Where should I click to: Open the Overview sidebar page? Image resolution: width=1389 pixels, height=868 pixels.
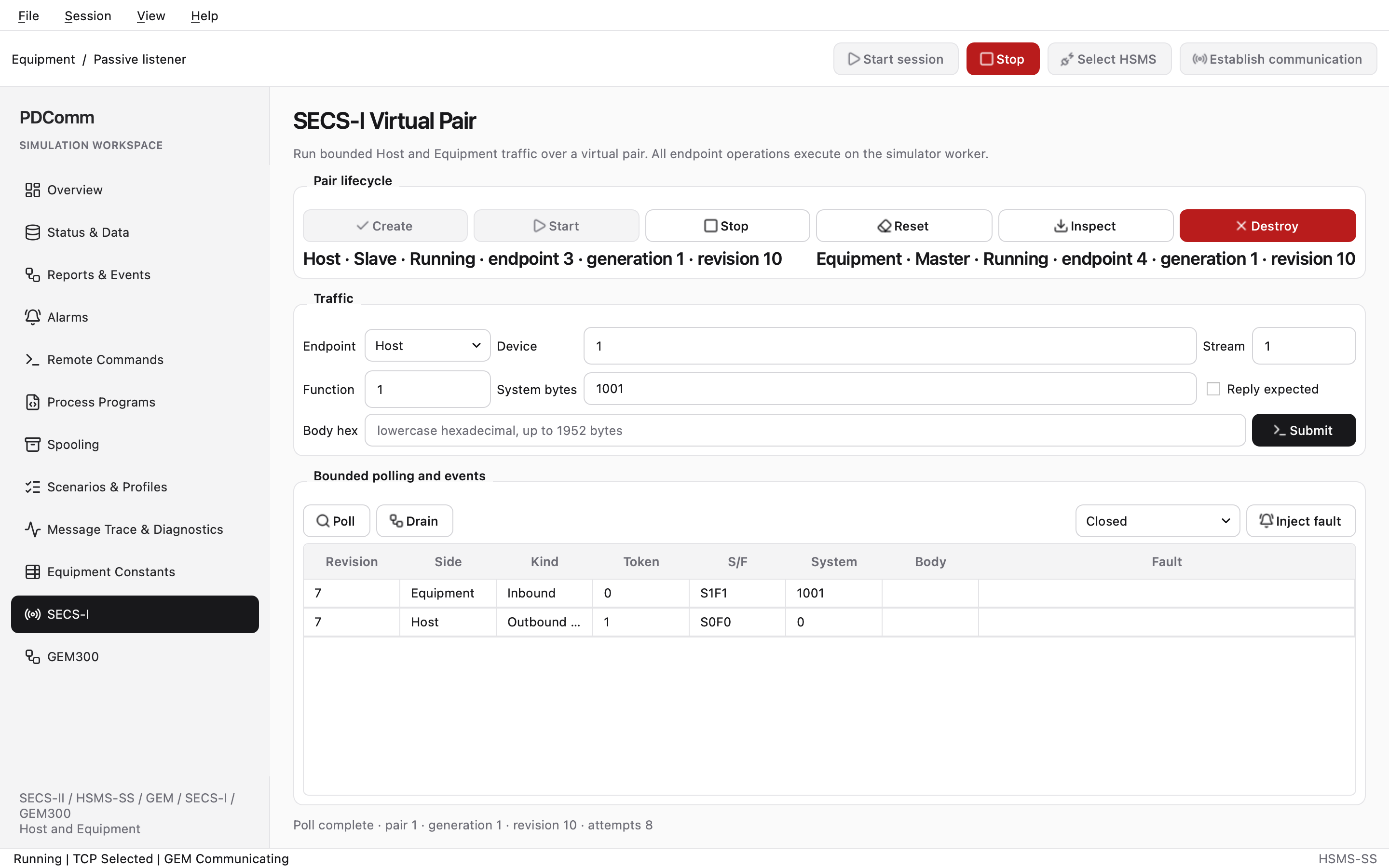point(135,190)
